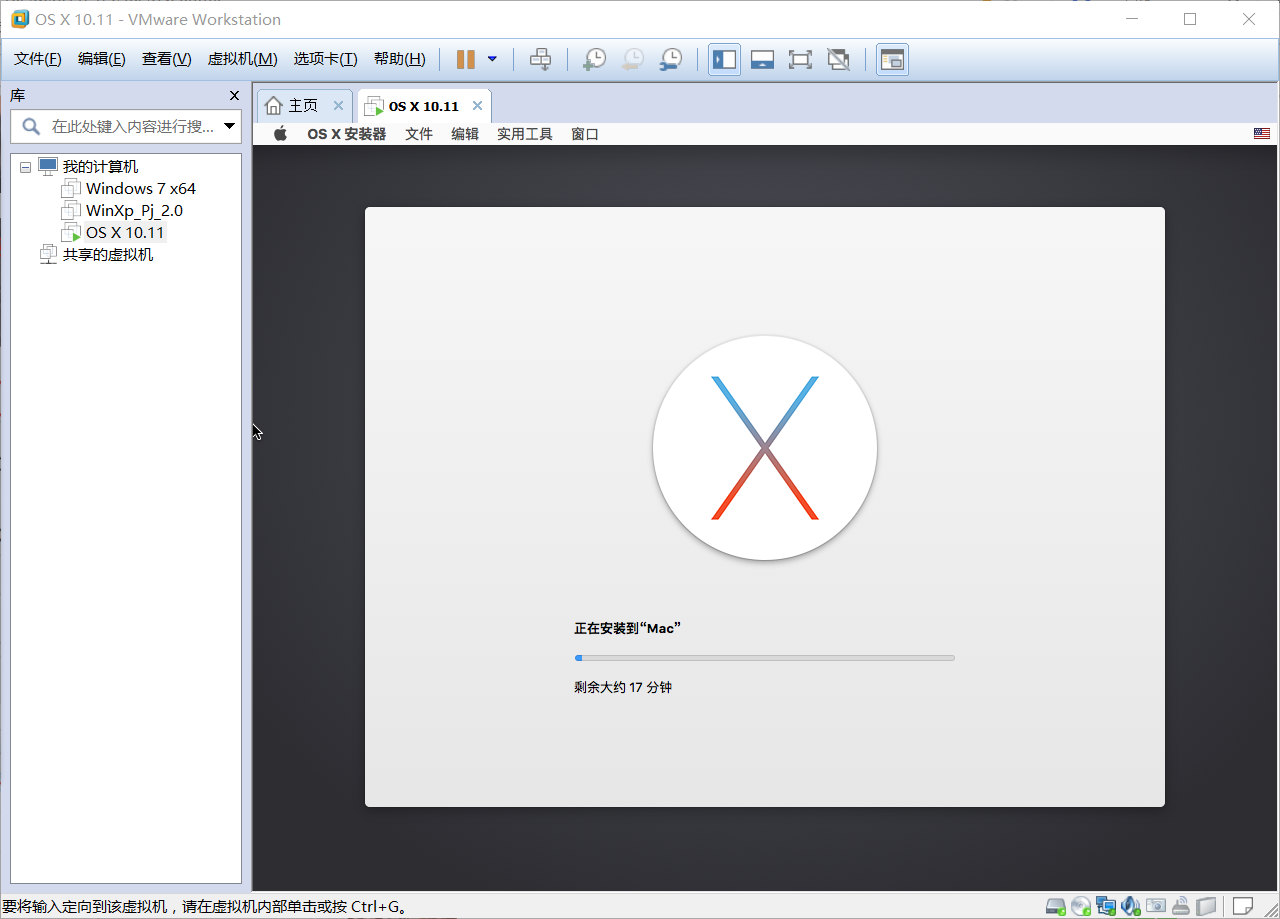Click the 正在安装到"Mac" label
The height and width of the screenshot is (919, 1280).
[x=628, y=628]
